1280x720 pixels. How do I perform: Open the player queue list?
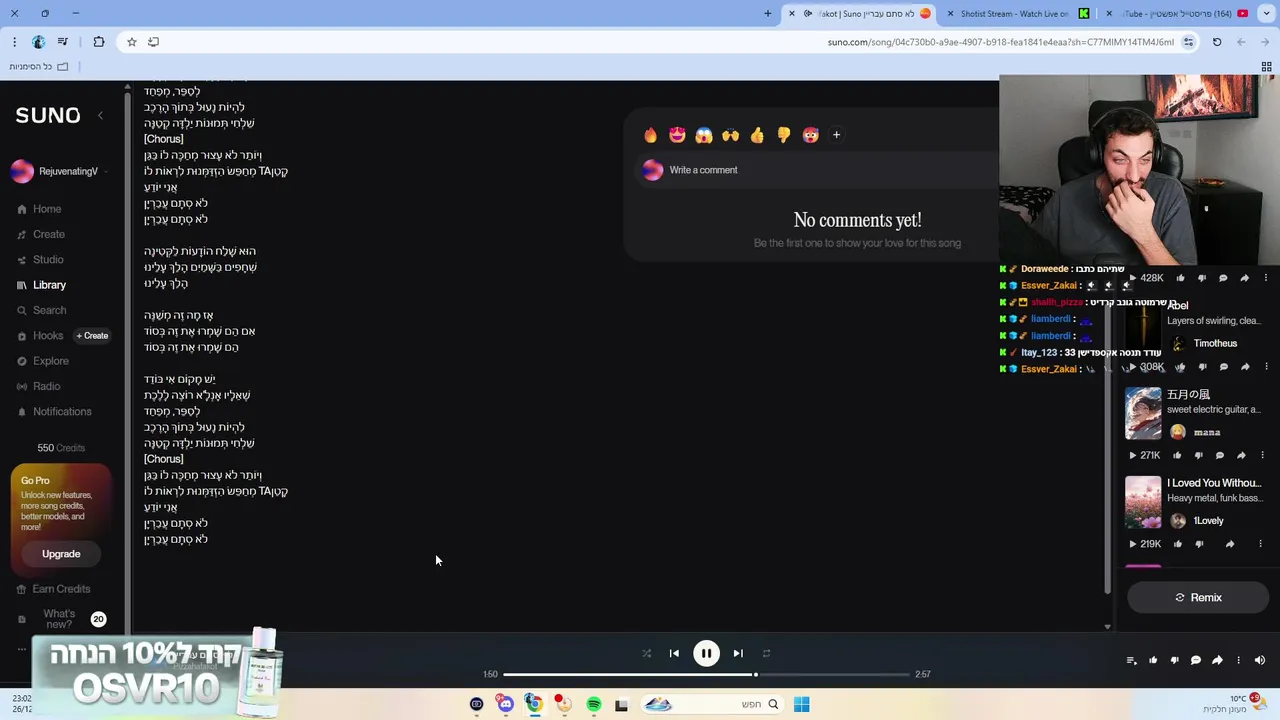[1131, 660]
